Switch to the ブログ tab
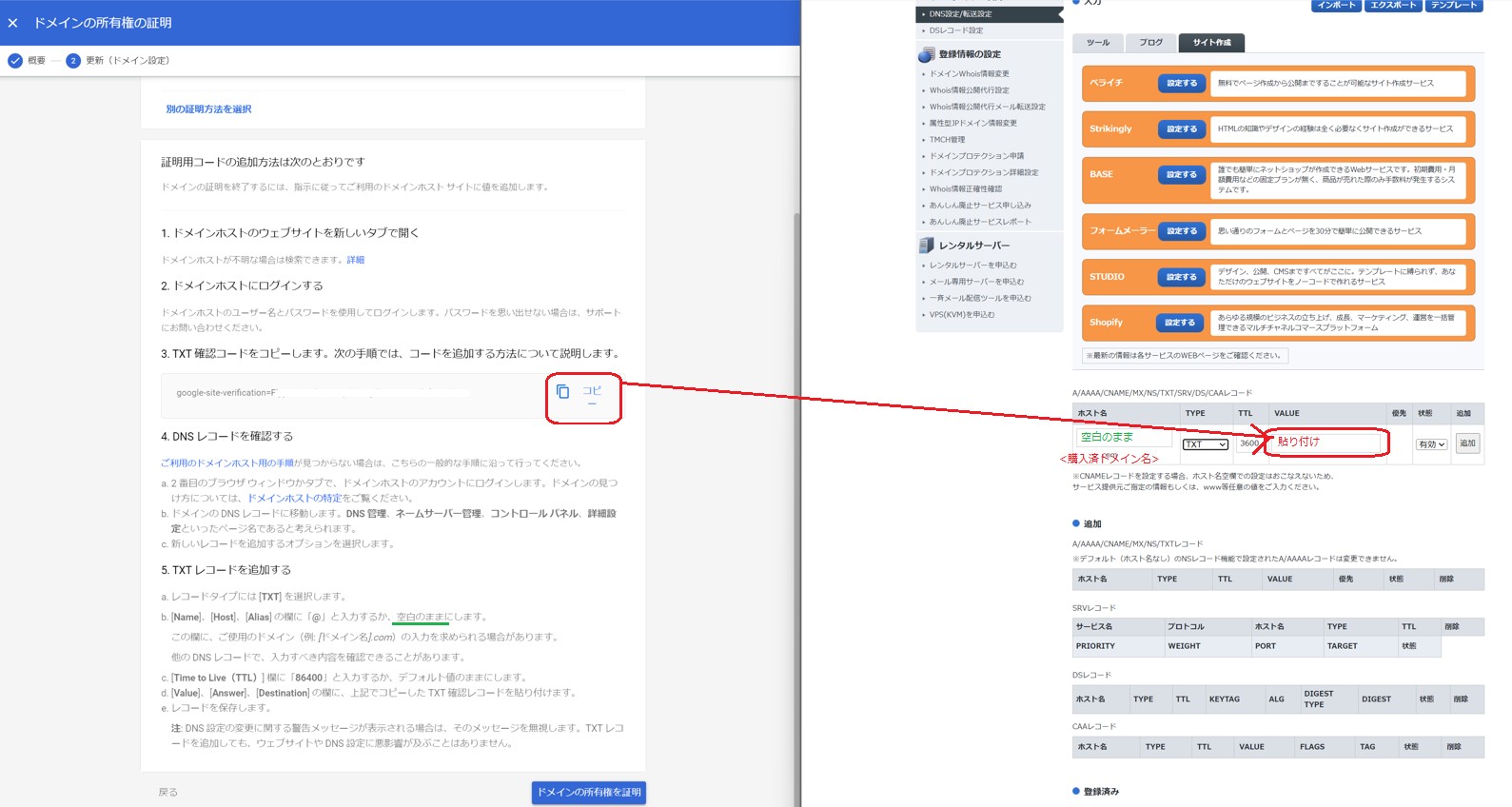1512x807 pixels. [1151, 43]
